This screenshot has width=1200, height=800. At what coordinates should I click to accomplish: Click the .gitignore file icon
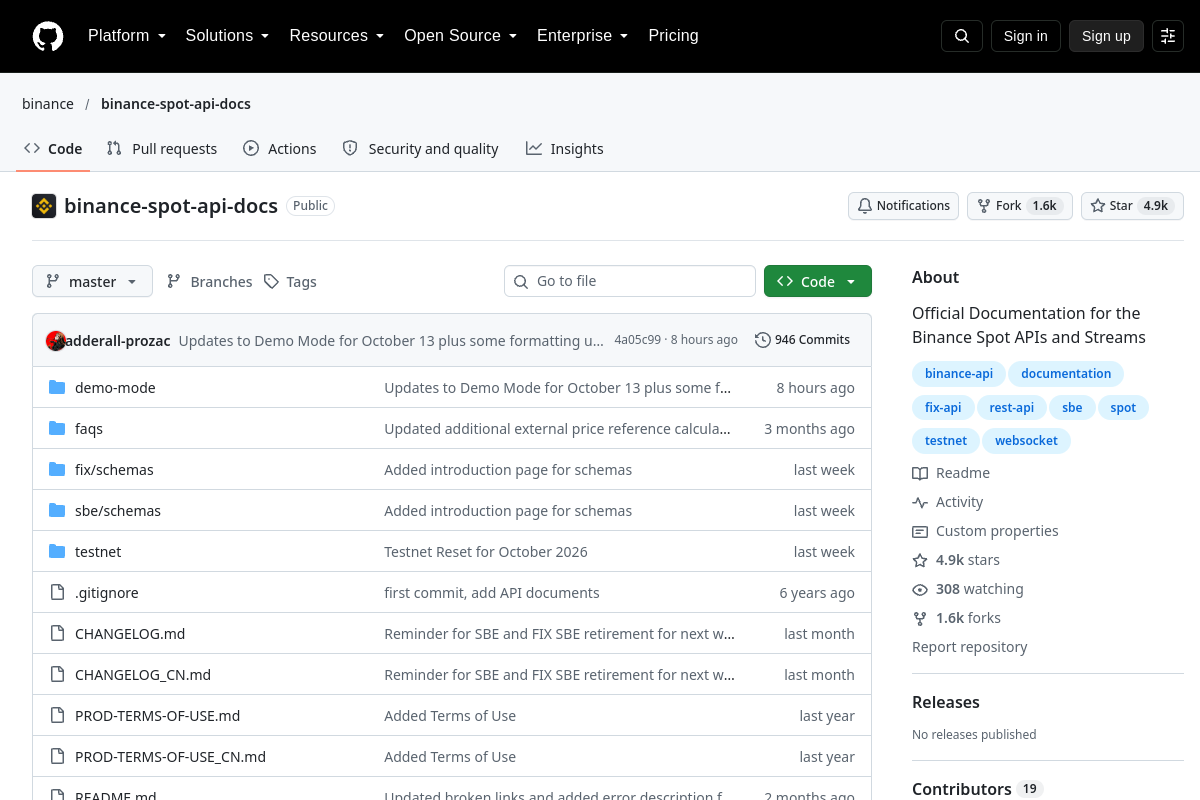tap(57, 593)
